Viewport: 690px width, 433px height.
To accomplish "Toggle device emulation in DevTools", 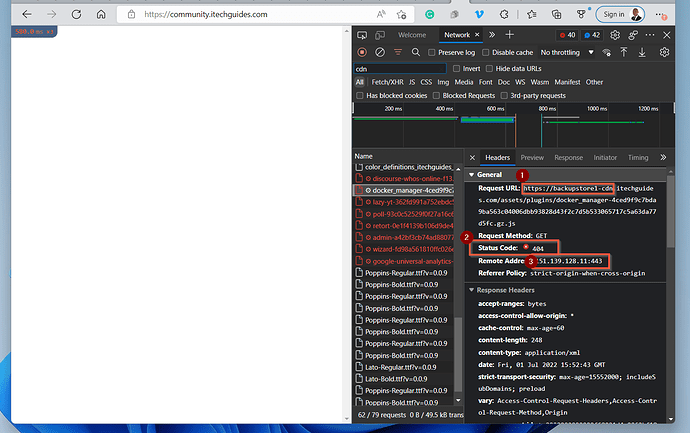I will coord(380,35).
